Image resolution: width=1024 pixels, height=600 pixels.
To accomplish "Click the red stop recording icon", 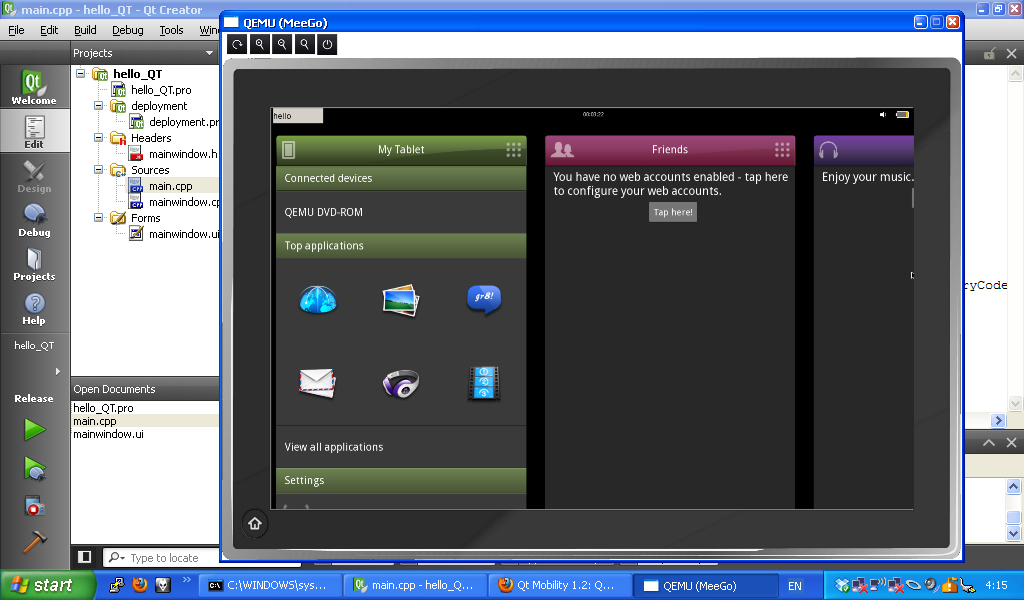I will pos(35,506).
